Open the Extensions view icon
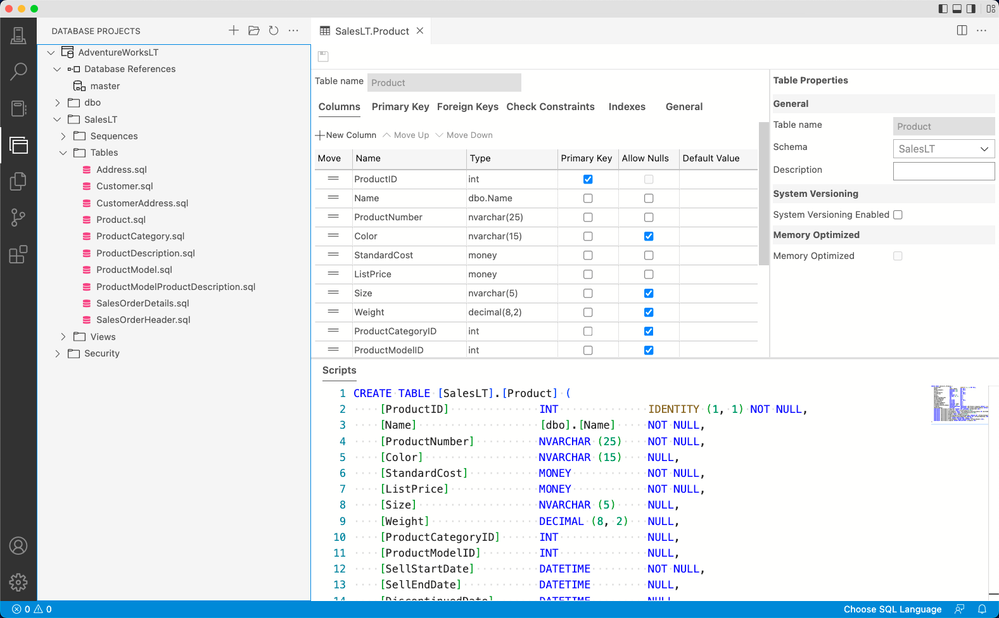Screen dimensions: 999x618 coord(18,254)
